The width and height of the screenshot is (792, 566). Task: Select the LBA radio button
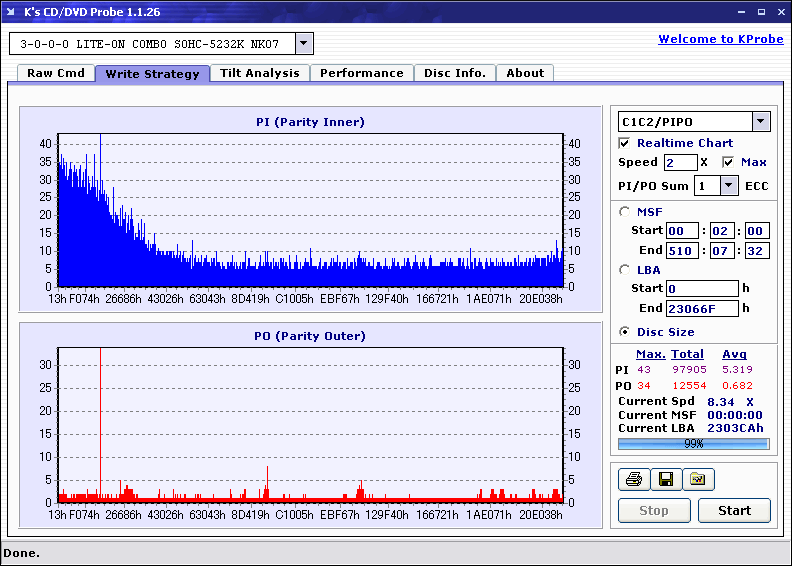[625, 269]
